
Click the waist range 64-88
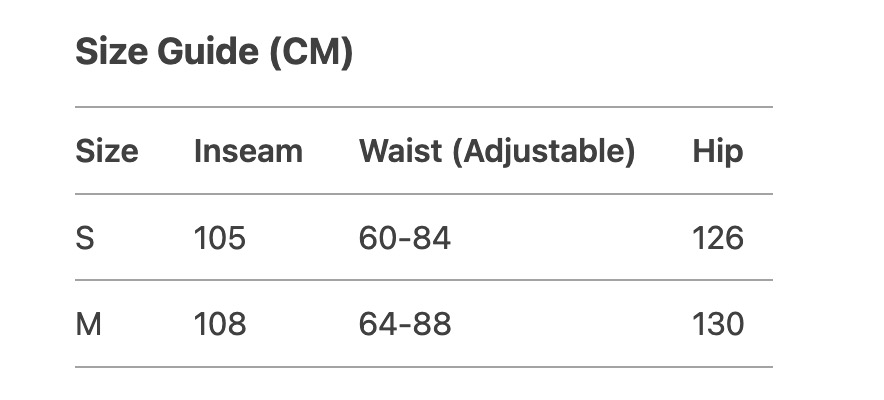tap(405, 324)
